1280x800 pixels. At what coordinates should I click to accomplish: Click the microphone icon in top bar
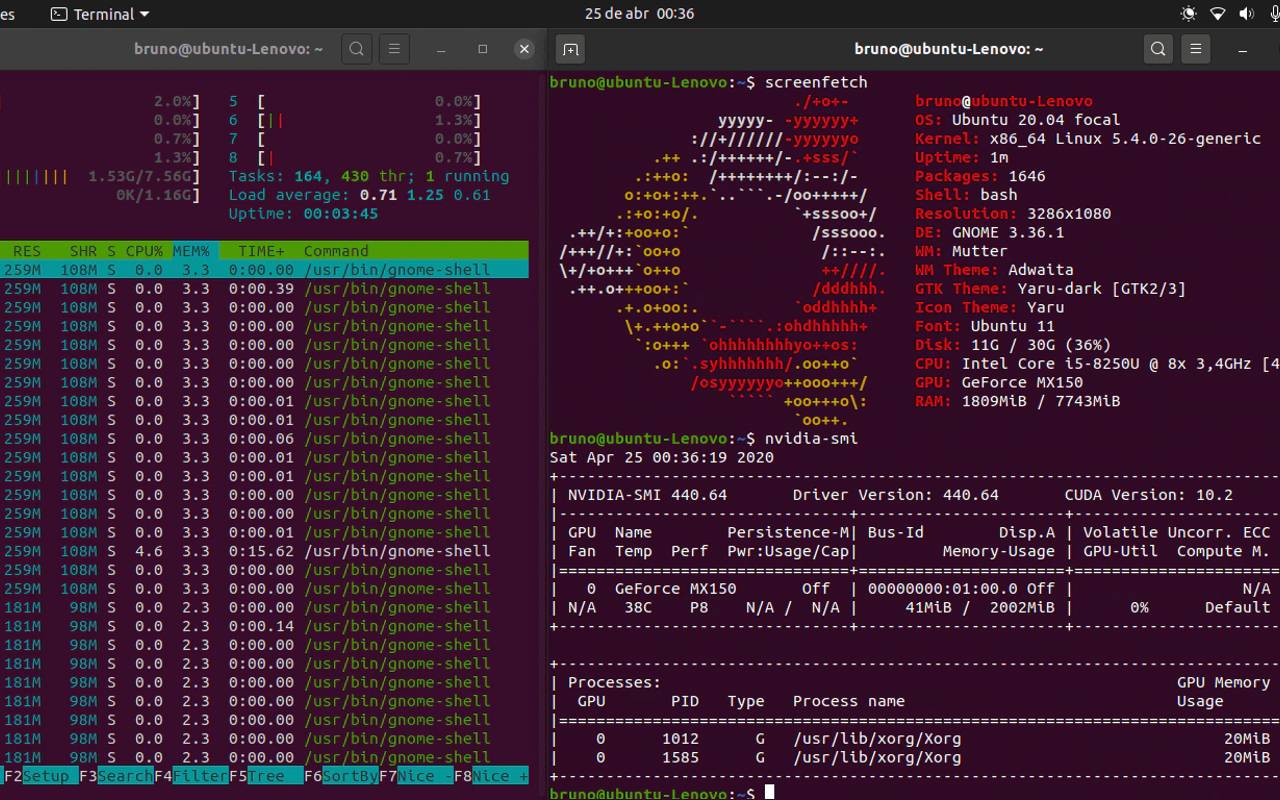coord(1274,14)
